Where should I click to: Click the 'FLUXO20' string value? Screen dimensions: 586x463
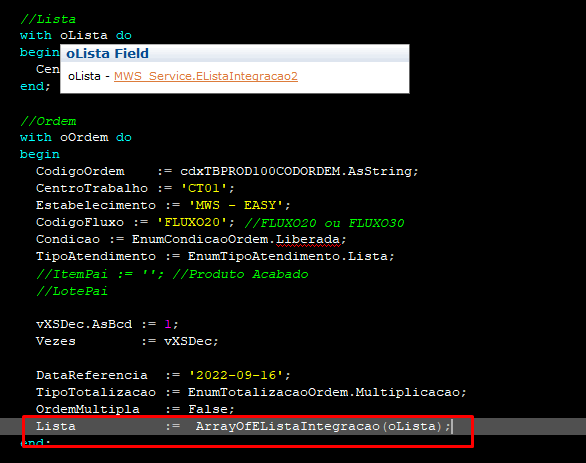[x=192, y=222]
